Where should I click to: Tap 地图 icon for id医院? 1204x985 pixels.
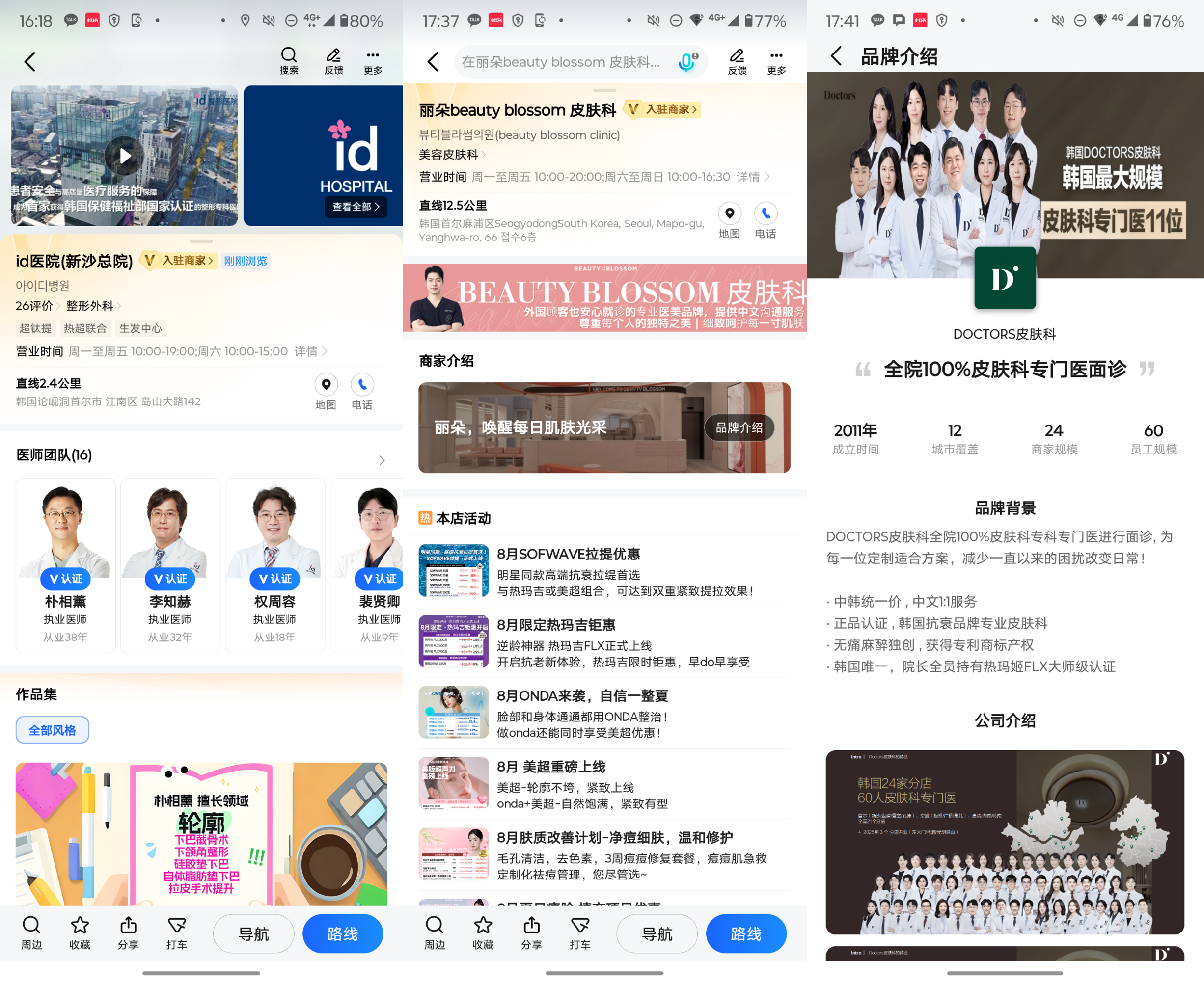326,392
